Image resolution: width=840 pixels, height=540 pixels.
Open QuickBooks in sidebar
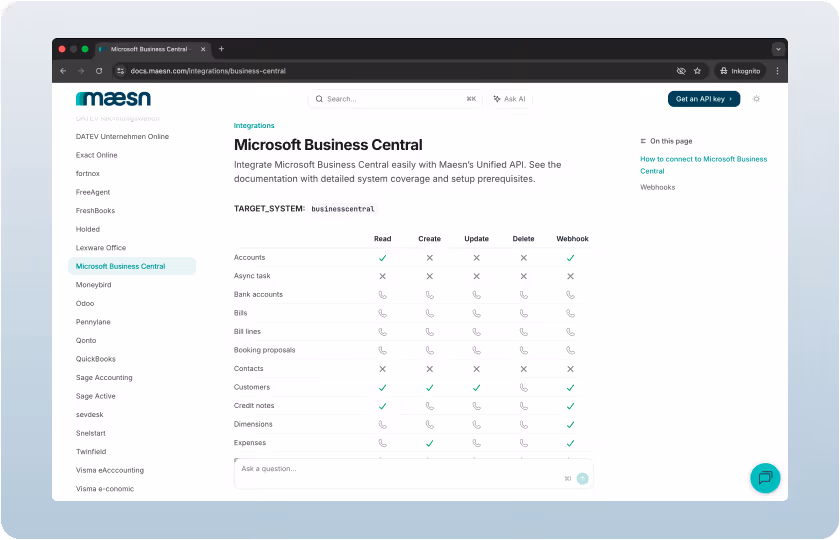95,359
